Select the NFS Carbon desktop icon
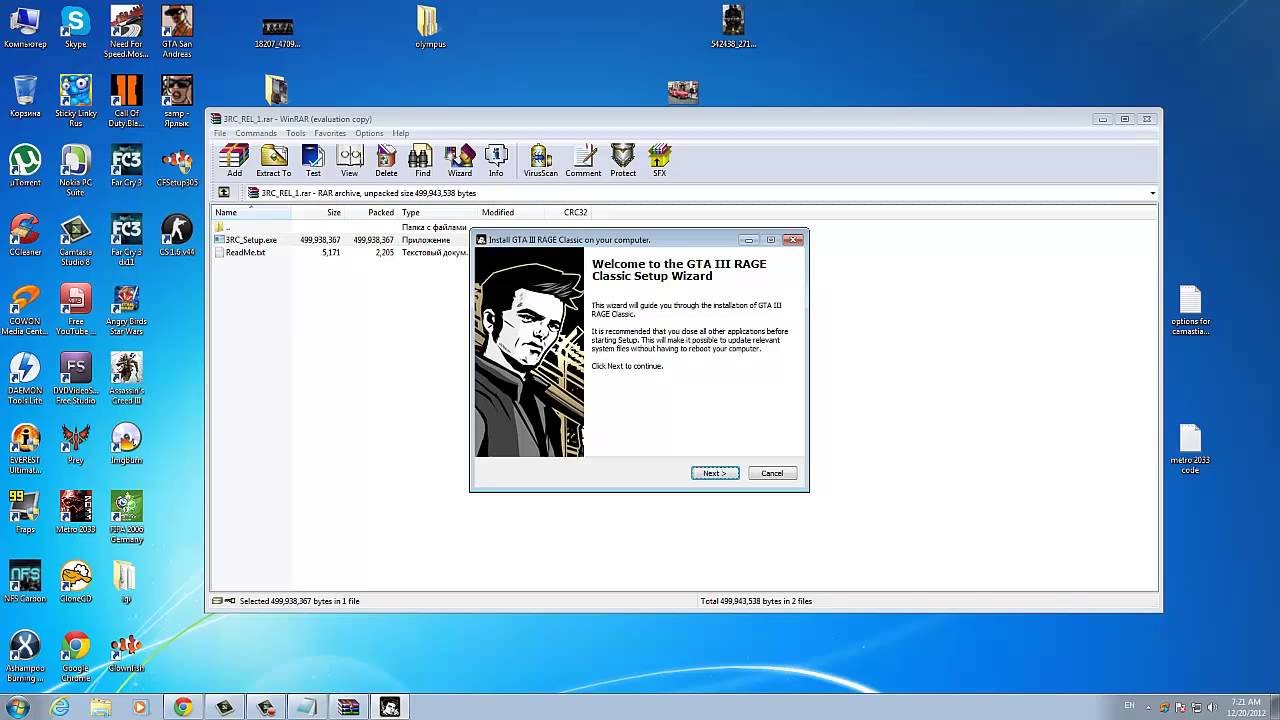Viewport: 1280px width, 720px height. (25, 582)
